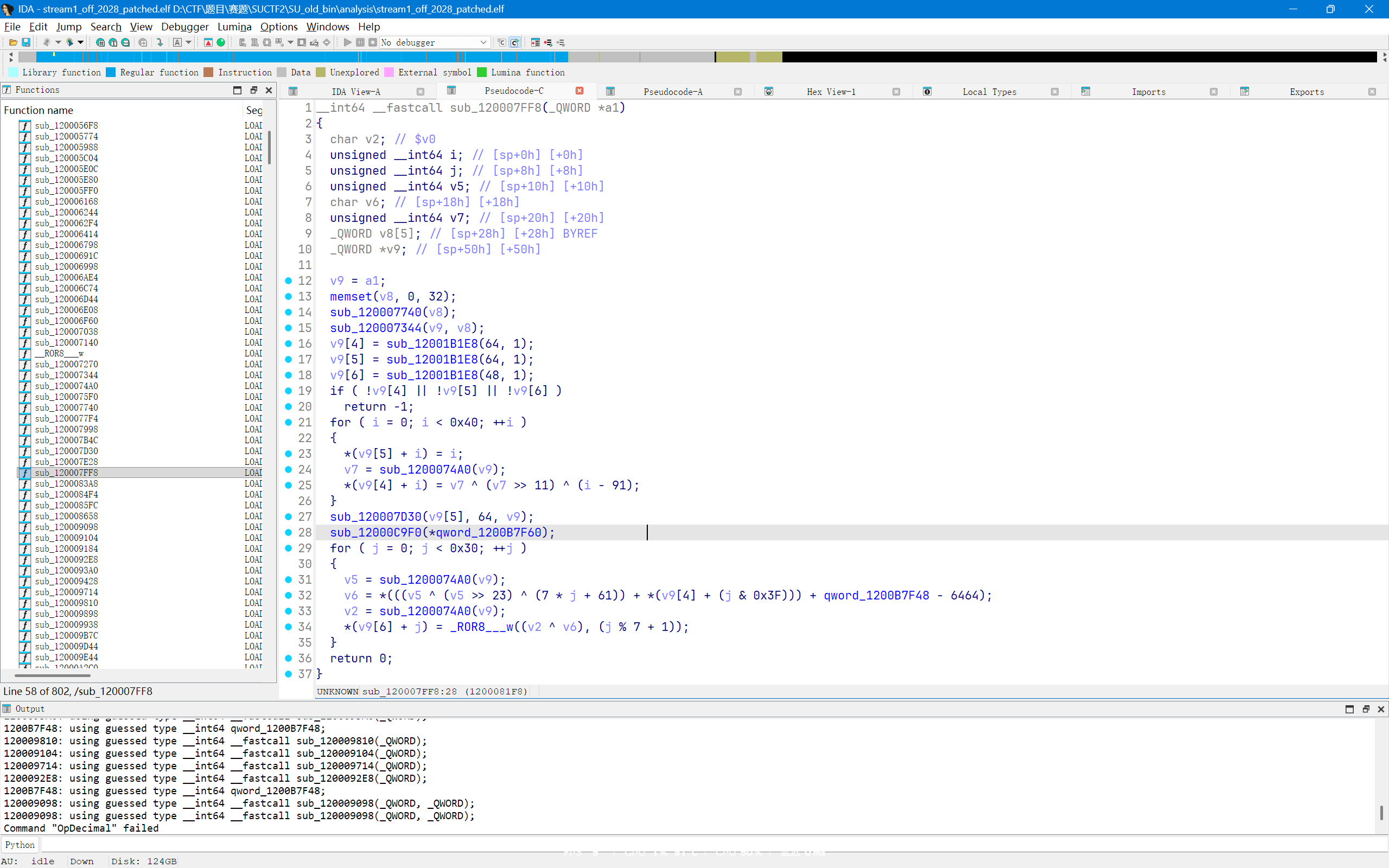Close the Pseudocode-C tab
Image resolution: width=1389 pixels, height=868 pixels.
579,90
